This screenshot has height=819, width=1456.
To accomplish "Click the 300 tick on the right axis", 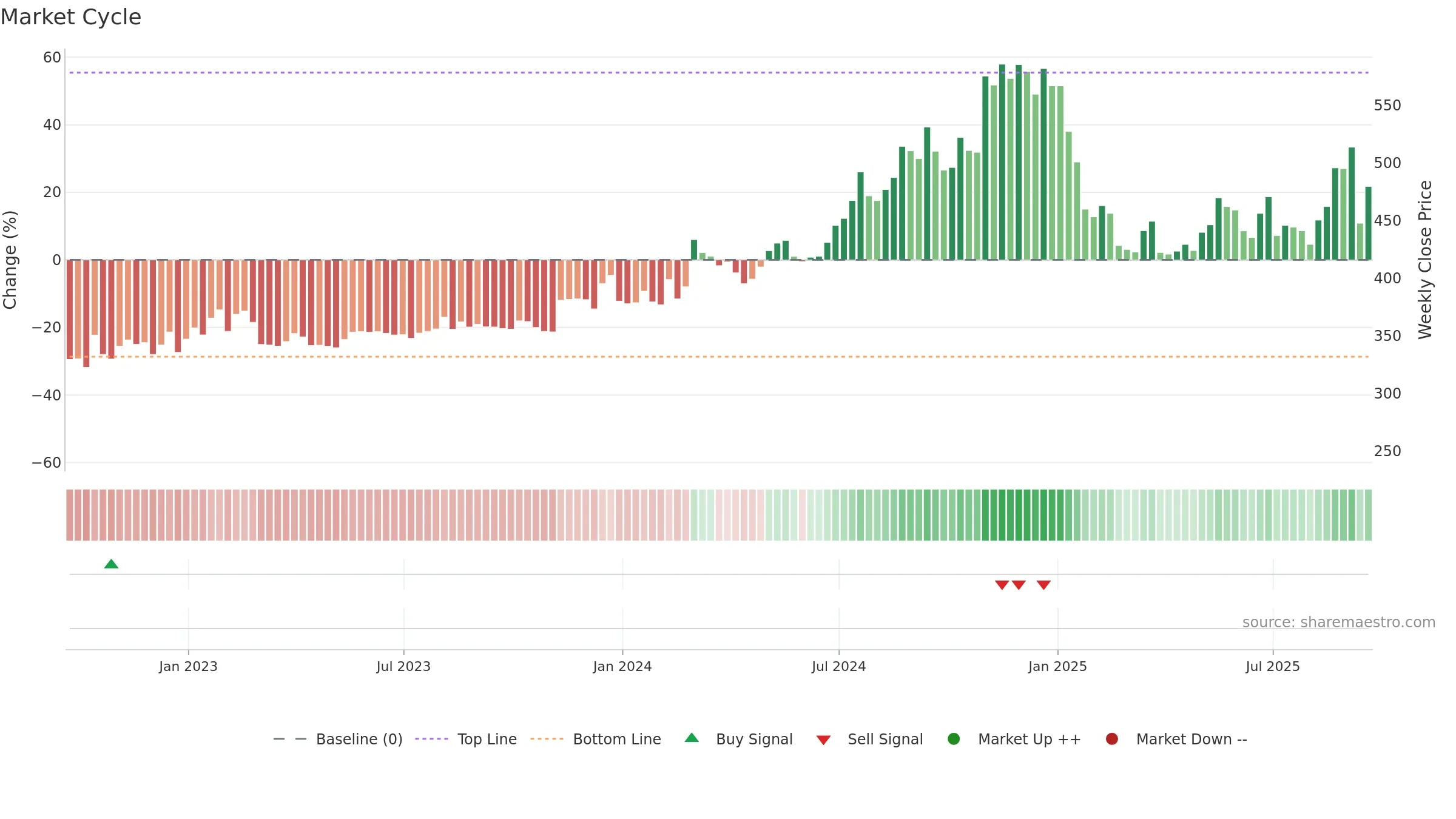I will point(1387,394).
